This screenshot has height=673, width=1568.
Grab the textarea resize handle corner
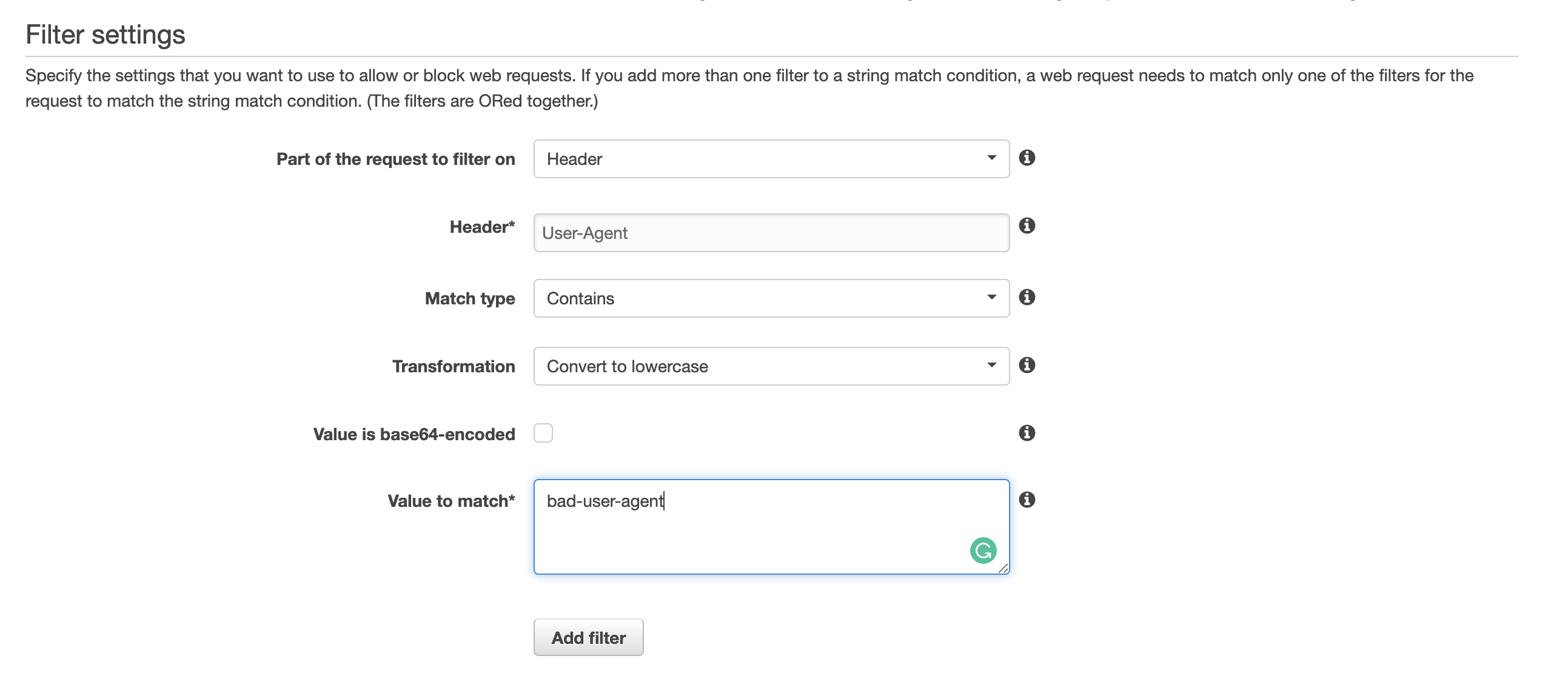pos(1003,568)
